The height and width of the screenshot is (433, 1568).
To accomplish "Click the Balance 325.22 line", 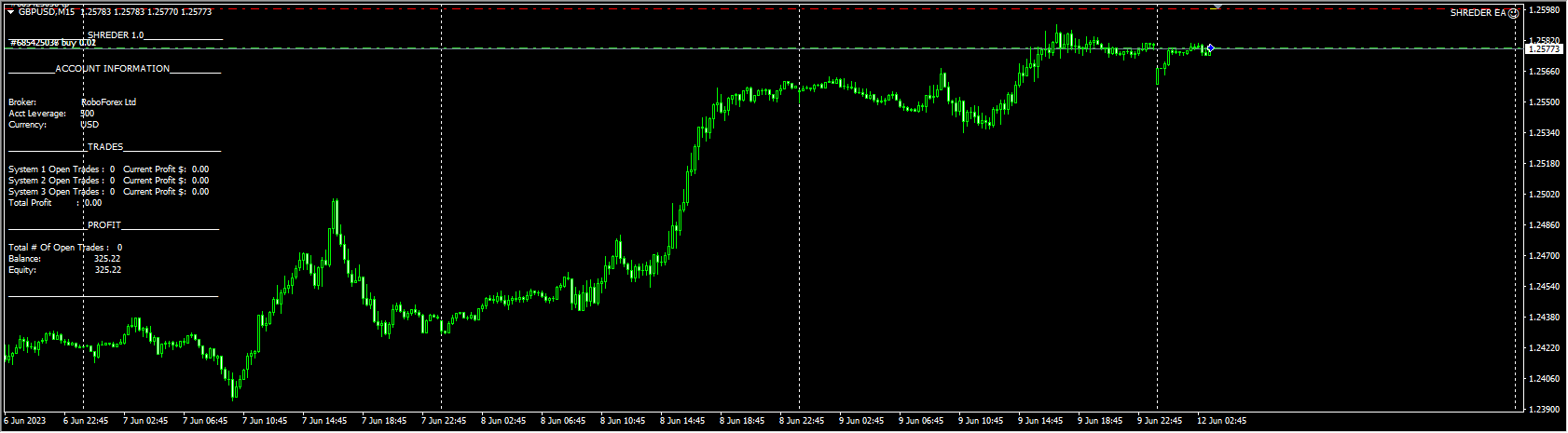I will click(x=64, y=259).
